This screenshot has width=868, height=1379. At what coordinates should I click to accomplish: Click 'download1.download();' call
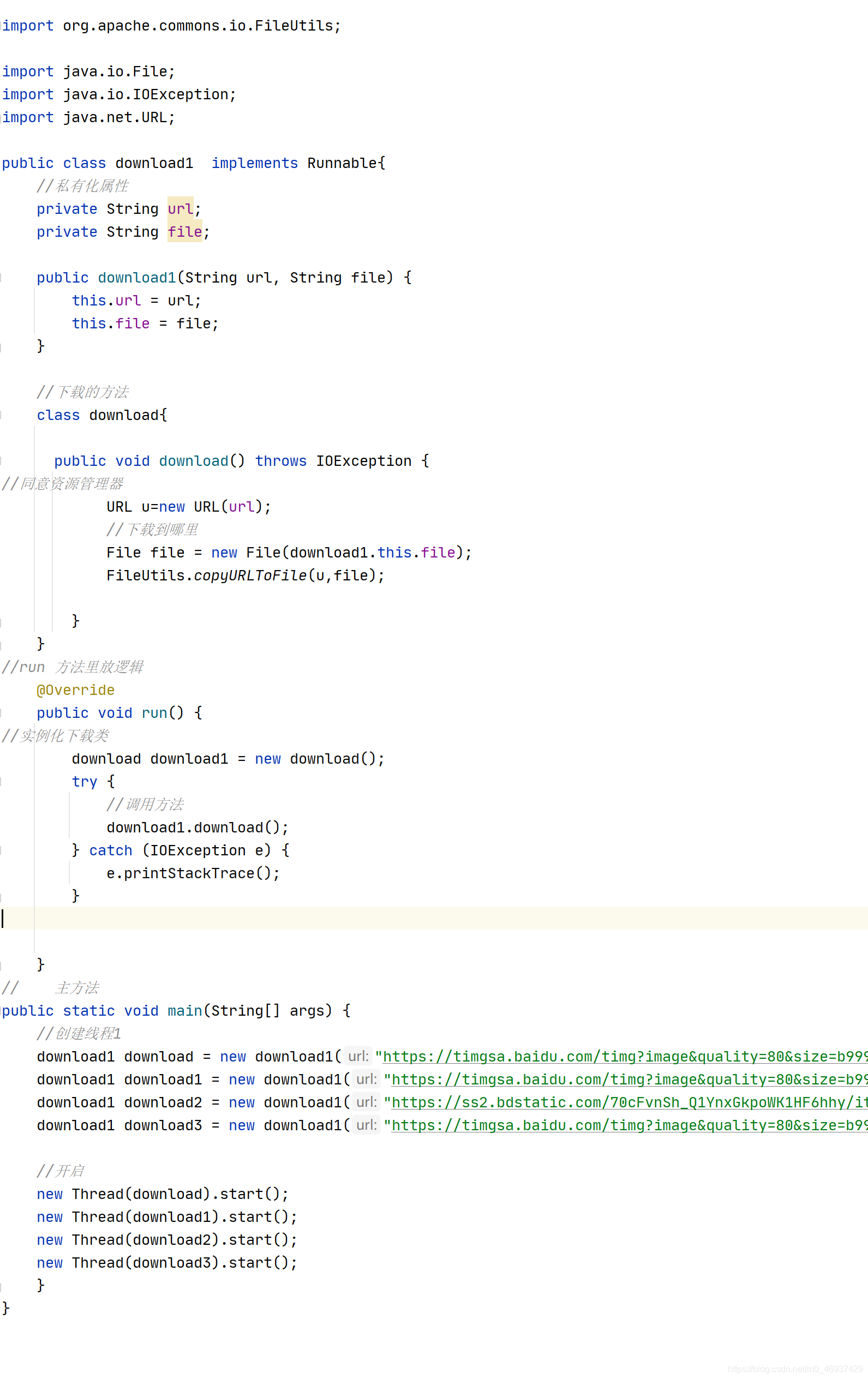pos(197,828)
